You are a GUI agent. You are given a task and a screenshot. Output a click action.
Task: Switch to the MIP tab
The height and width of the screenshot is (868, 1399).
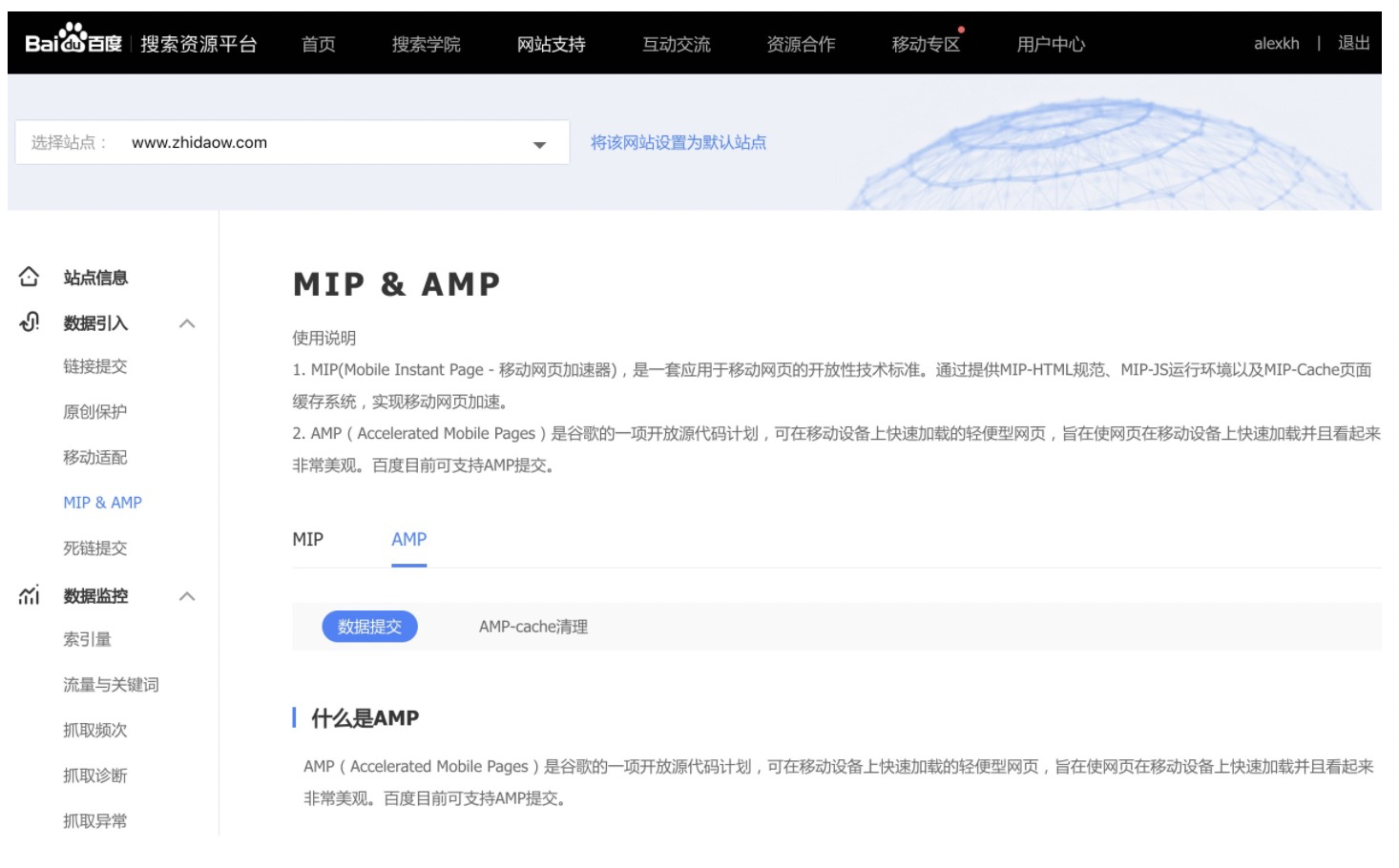click(x=309, y=540)
